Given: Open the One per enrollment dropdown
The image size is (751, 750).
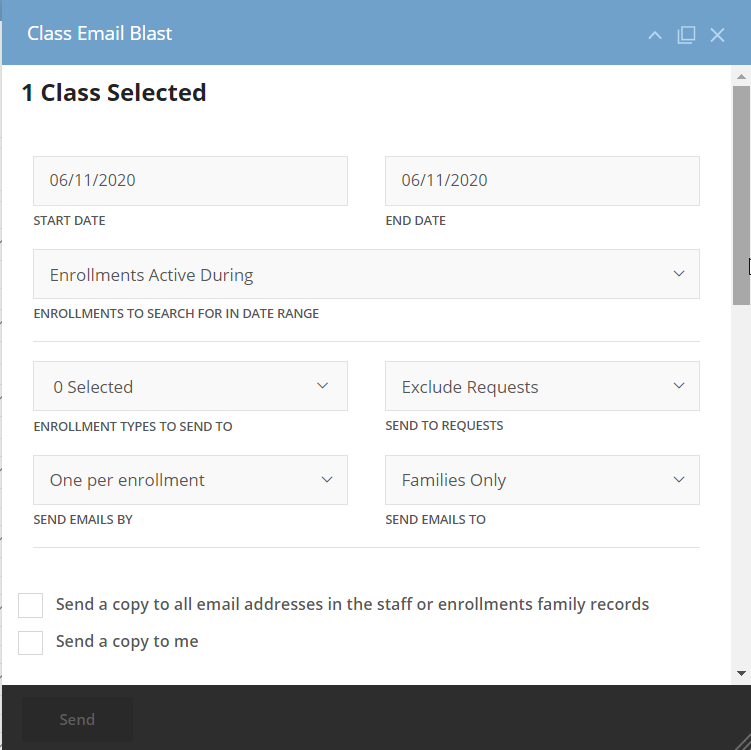Looking at the screenshot, I should click(190, 480).
